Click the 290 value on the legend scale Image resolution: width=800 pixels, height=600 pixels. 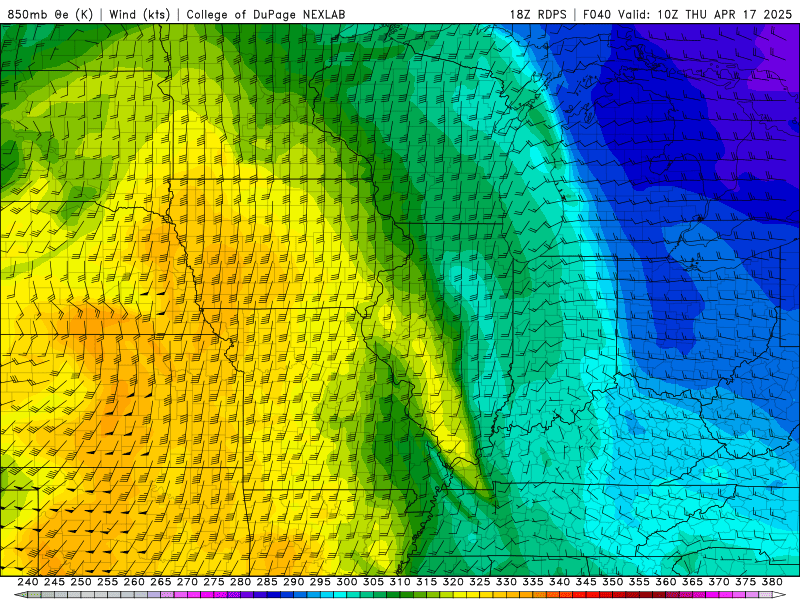click(293, 582)
